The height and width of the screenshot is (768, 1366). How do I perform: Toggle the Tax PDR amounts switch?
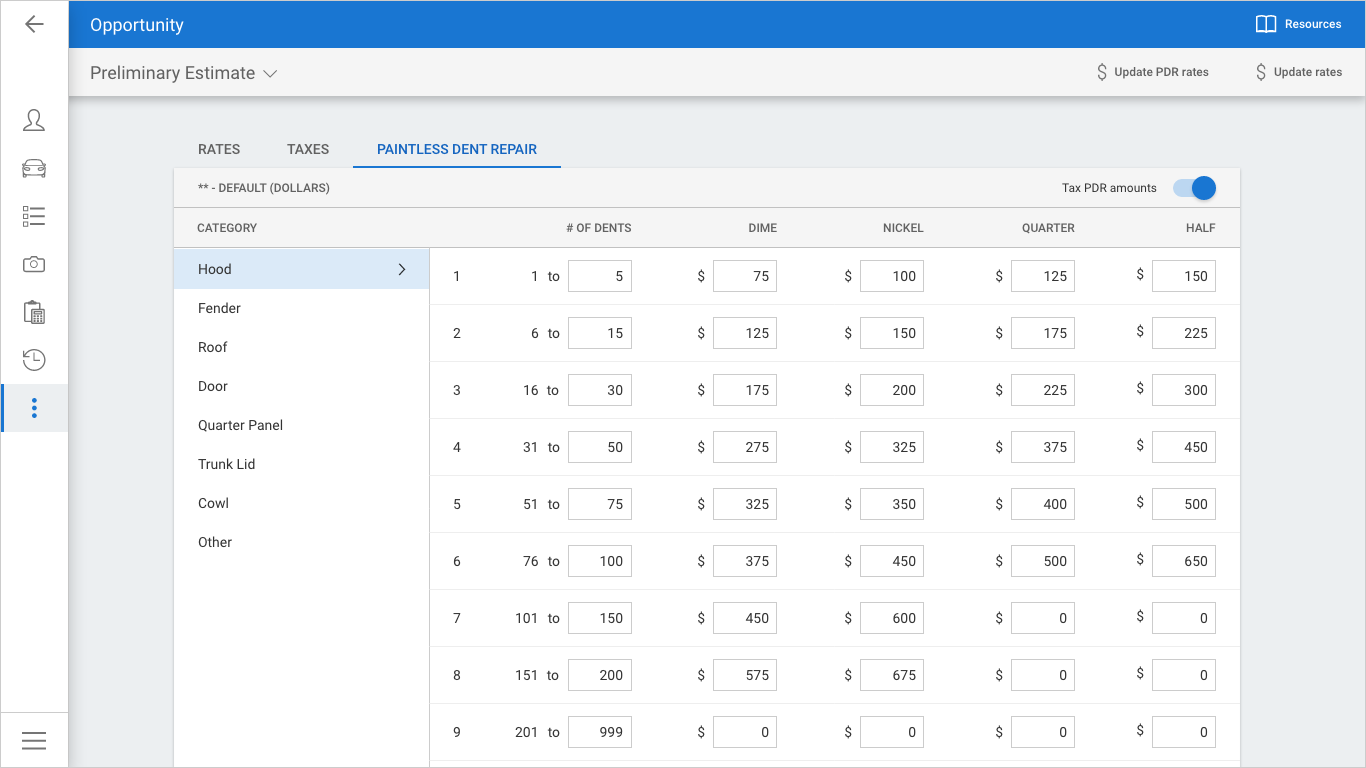pyautogui.click(x=1194, y=188)
